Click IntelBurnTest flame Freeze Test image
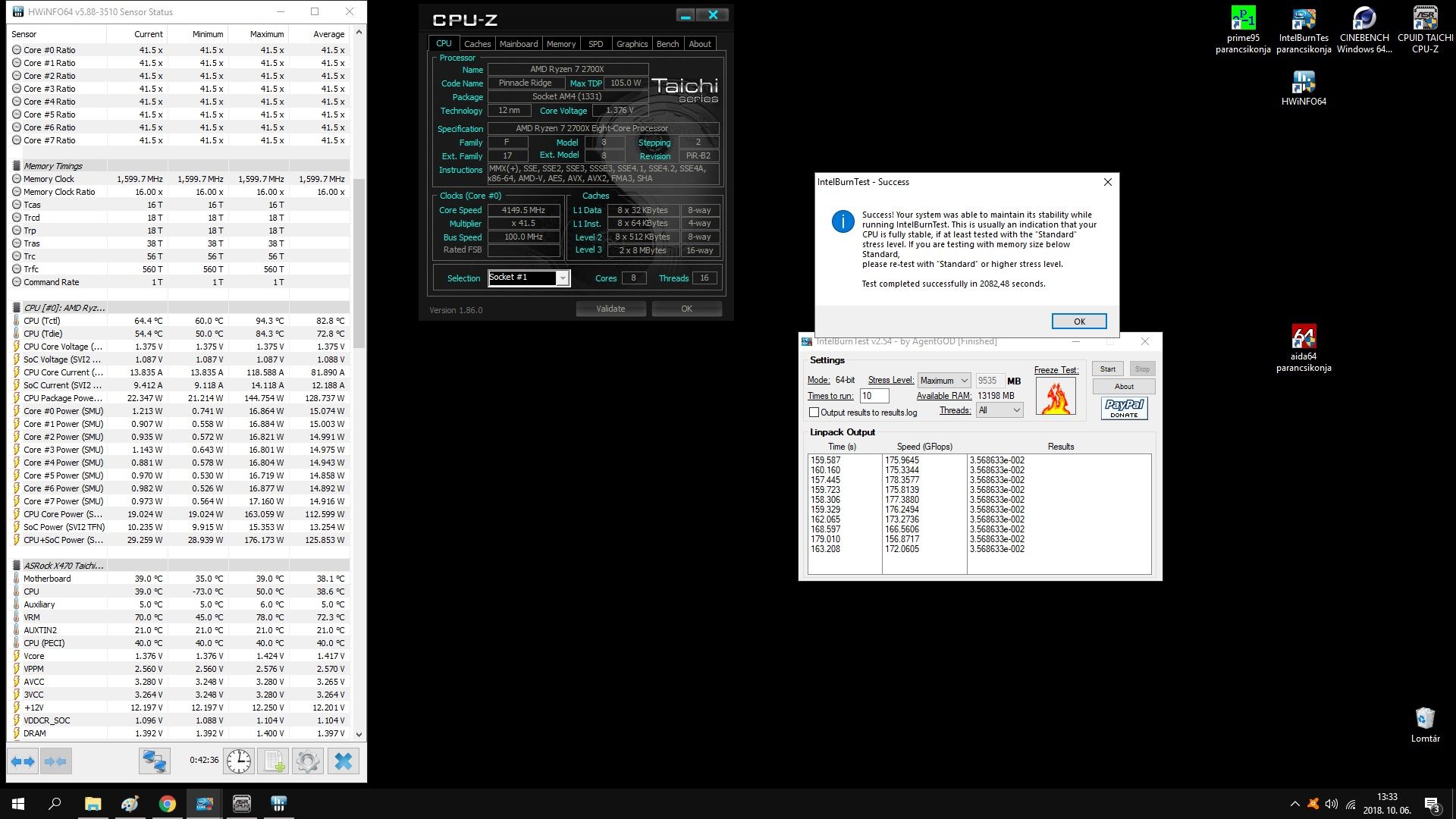Screen dimensions: 1456x819 click(x=1056, y=397)
